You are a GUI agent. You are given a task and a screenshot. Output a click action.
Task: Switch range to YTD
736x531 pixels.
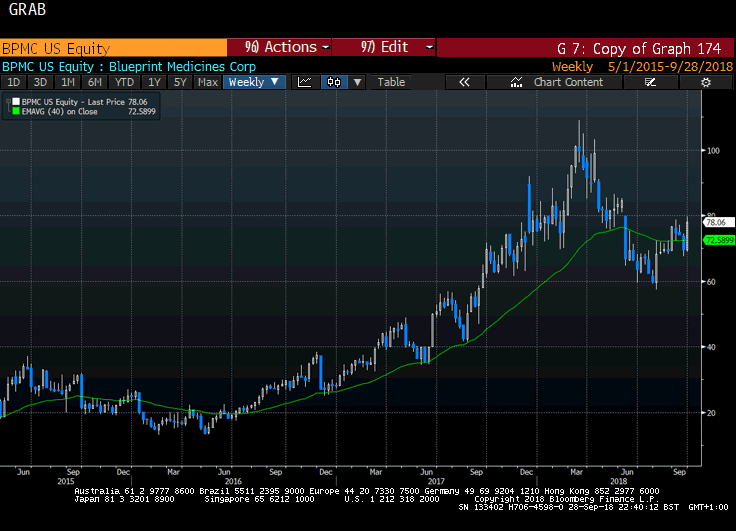(x=124, y=82)
